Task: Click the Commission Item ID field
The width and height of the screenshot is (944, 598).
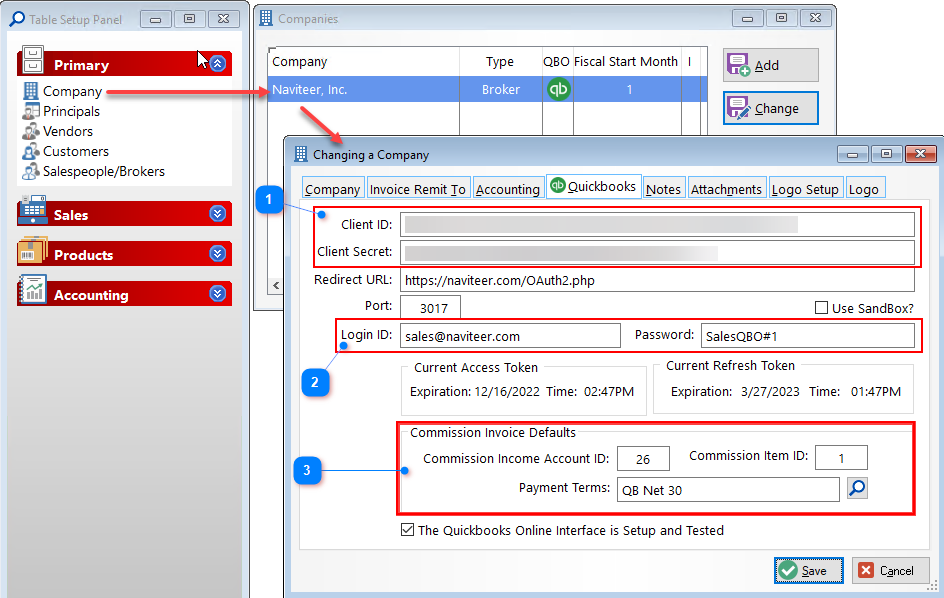Action: point(841,458)
